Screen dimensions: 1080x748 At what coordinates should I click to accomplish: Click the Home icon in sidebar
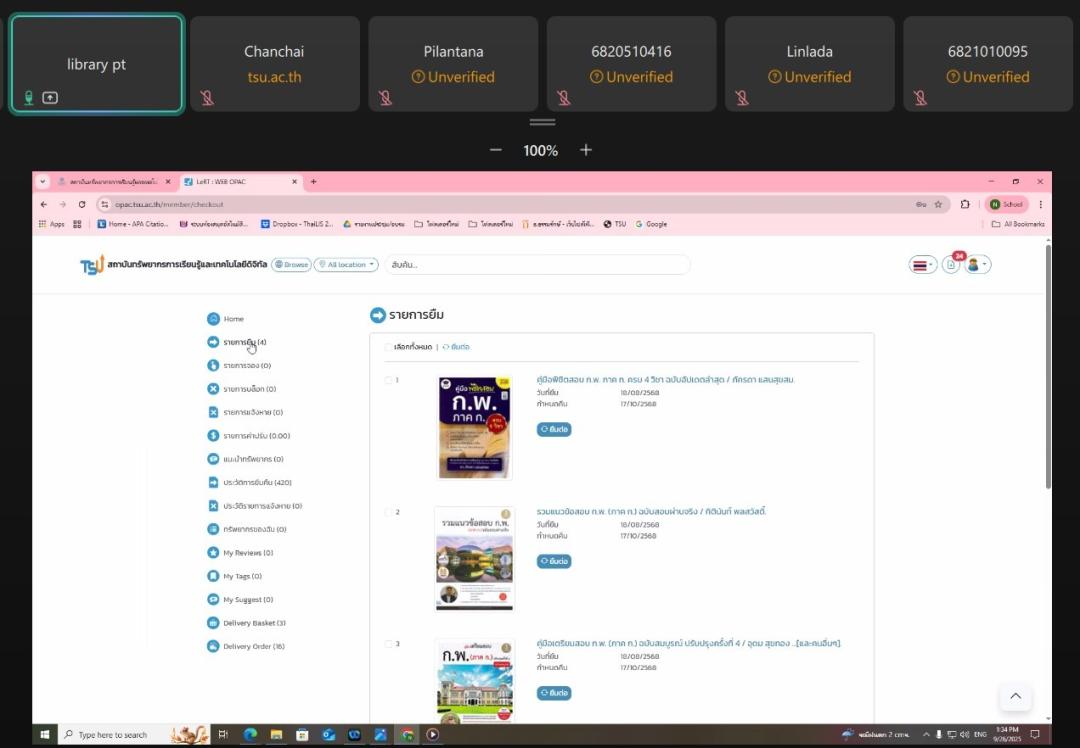(213, 319)
